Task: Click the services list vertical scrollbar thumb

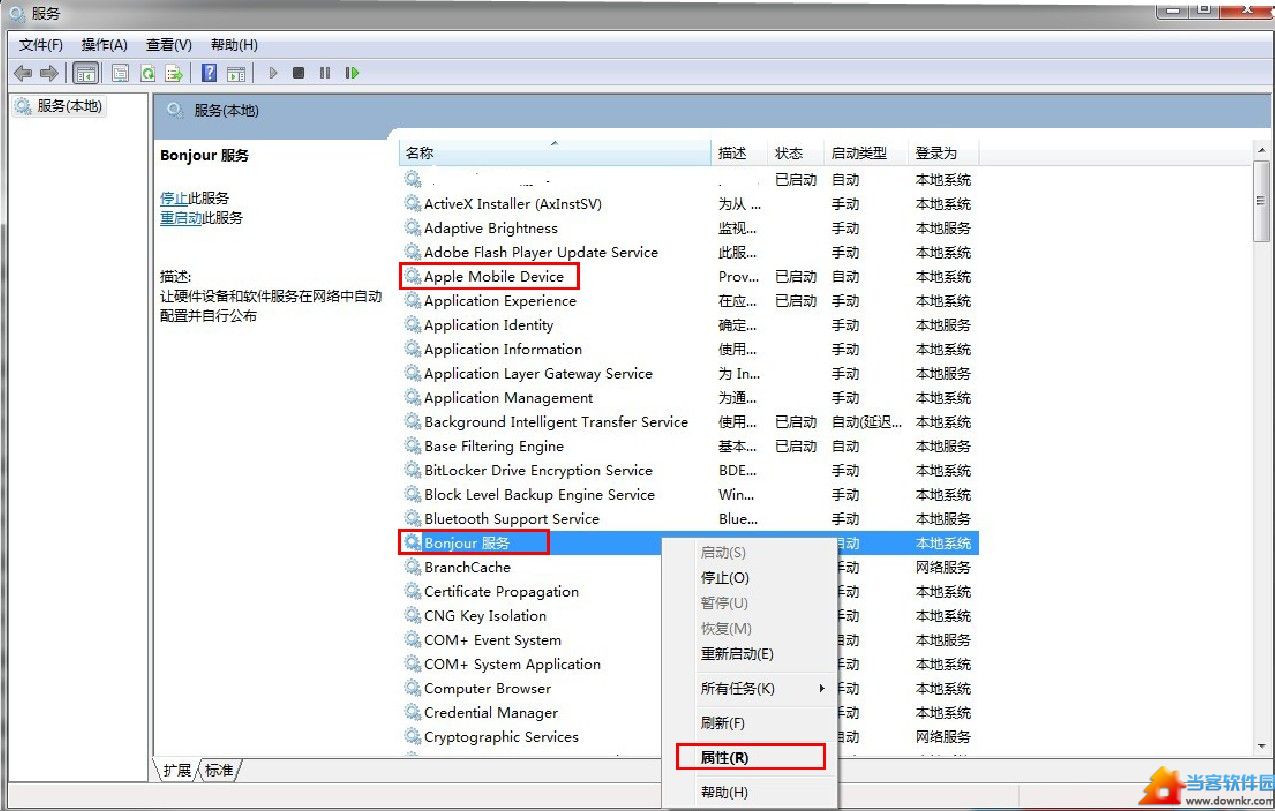Action: pyautogui.click(x=1262, y=200)
